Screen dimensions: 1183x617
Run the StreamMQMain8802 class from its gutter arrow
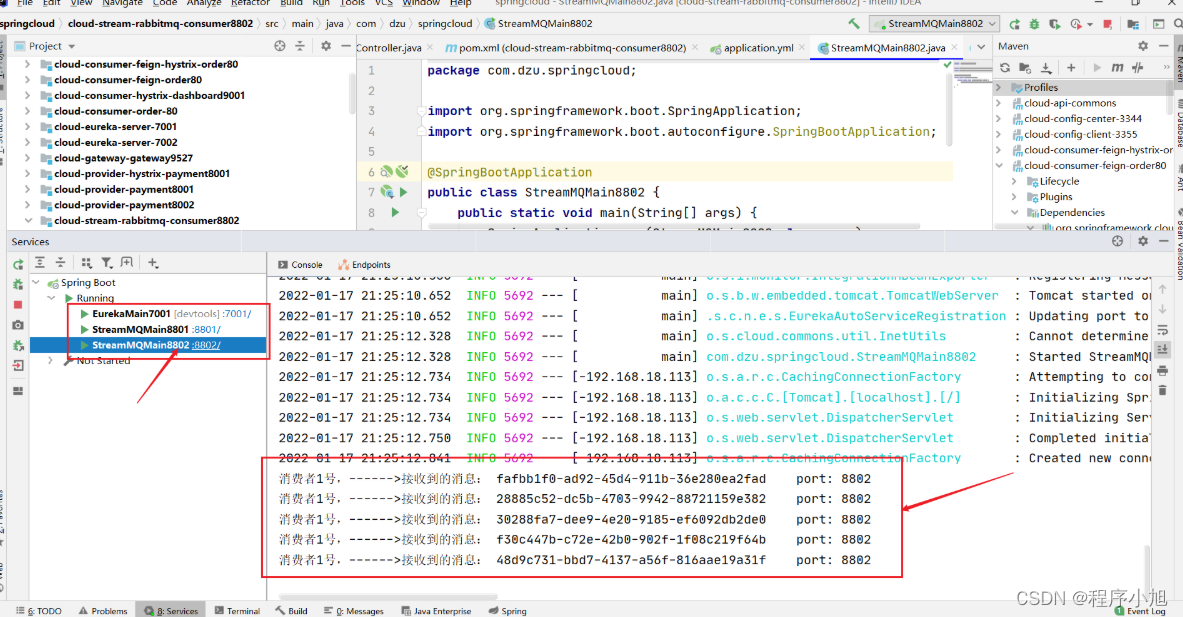coord(404,192)
